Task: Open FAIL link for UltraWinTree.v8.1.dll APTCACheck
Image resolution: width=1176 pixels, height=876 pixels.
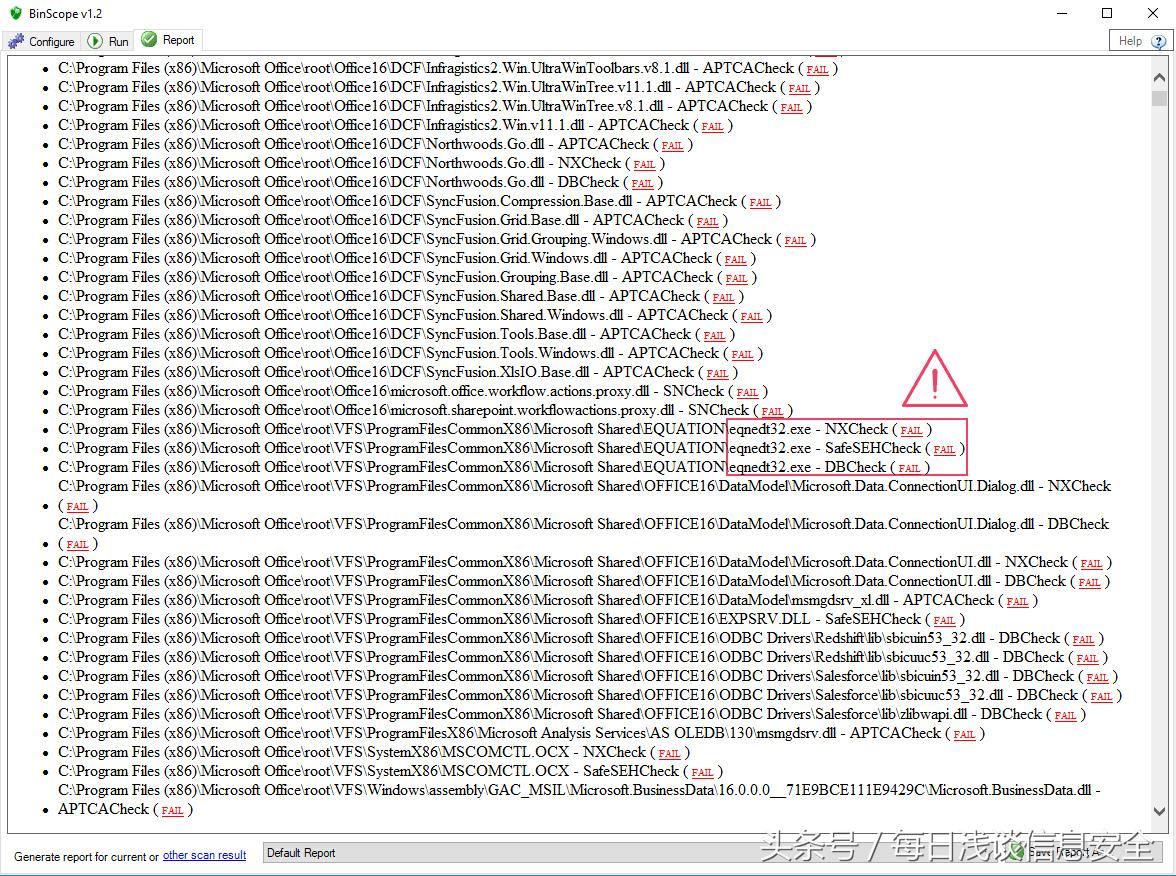Action: (x=791, y=108)
